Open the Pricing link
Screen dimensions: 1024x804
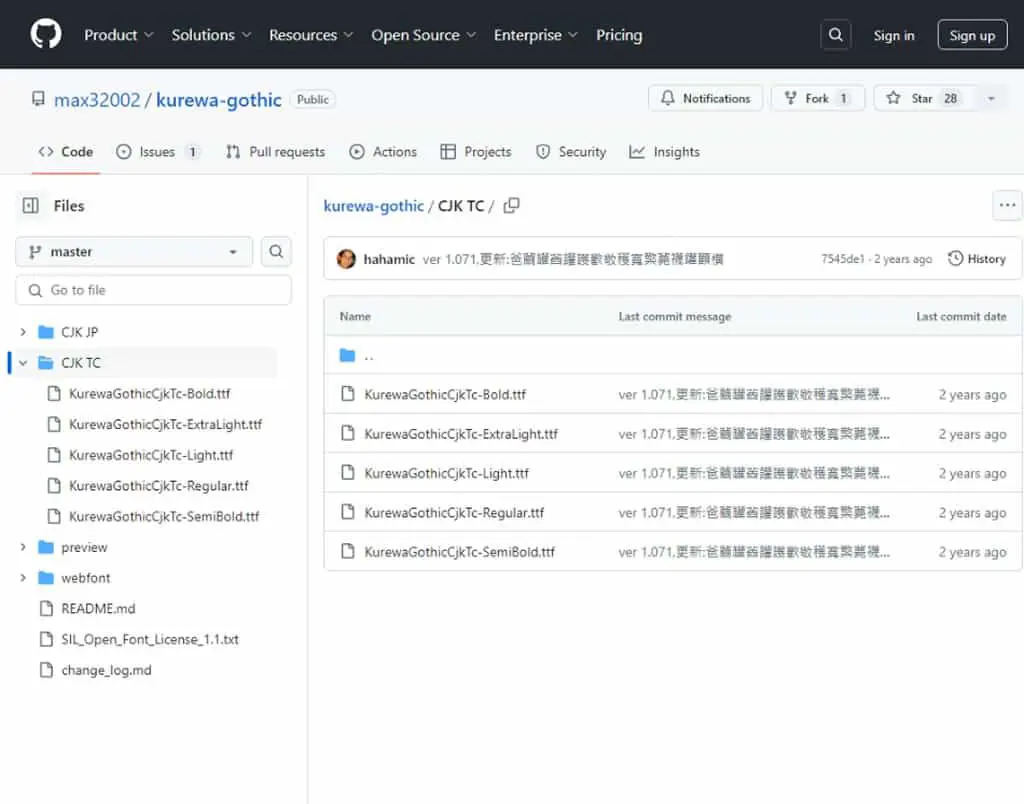(x=618, y=35)
